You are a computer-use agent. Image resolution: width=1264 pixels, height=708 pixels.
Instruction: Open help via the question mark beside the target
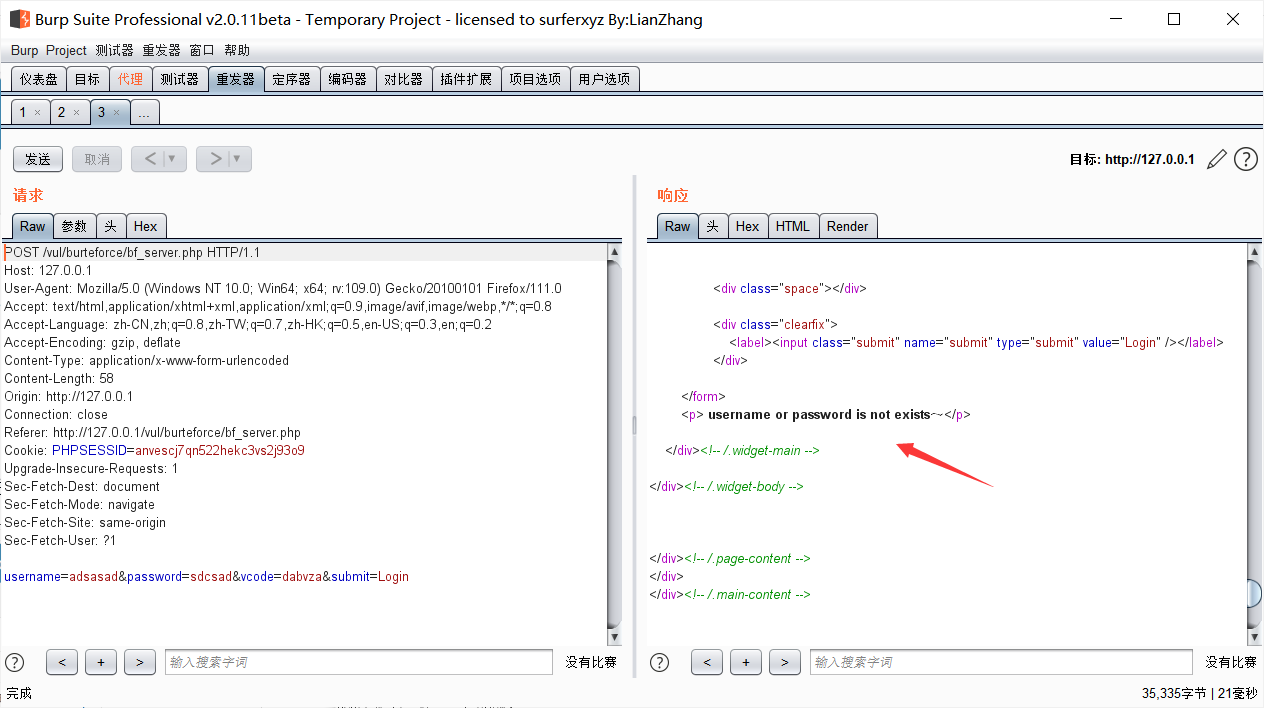click(1245, 159)
